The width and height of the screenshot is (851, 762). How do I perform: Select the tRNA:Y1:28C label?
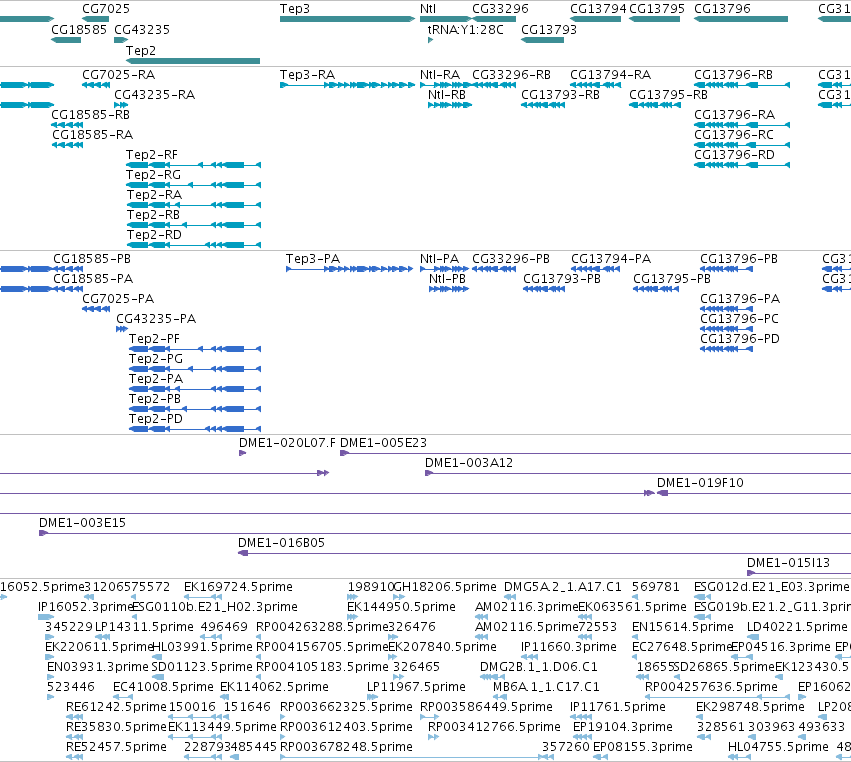(465, 29)
